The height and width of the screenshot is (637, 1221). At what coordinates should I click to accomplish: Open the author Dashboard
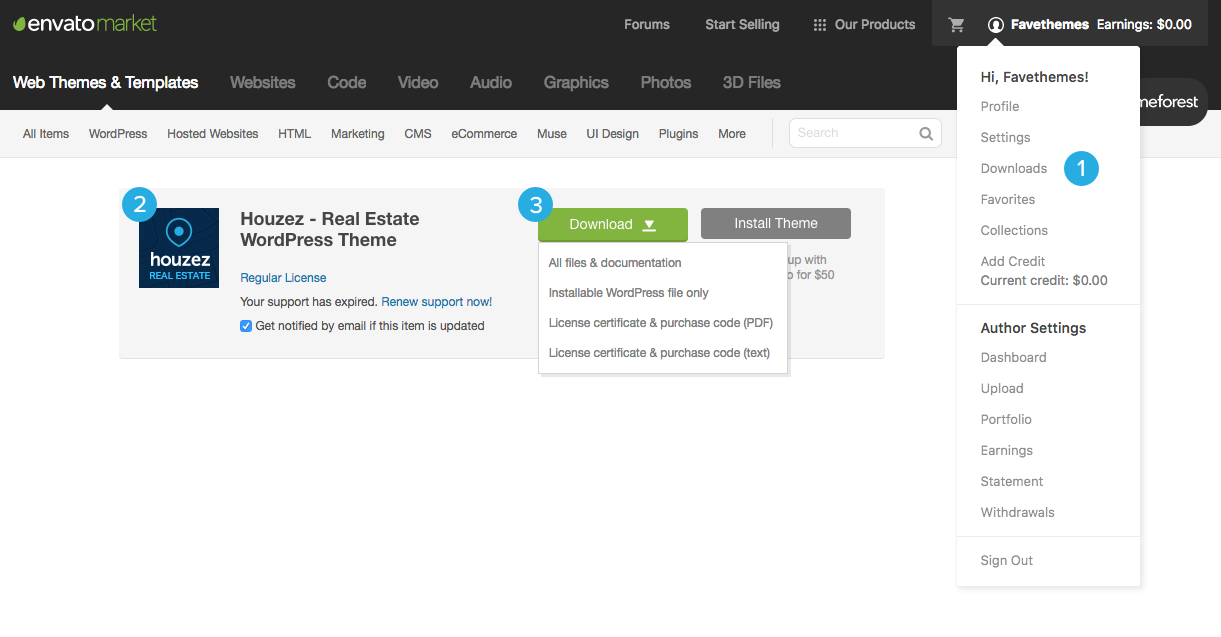click(1014, 358)
